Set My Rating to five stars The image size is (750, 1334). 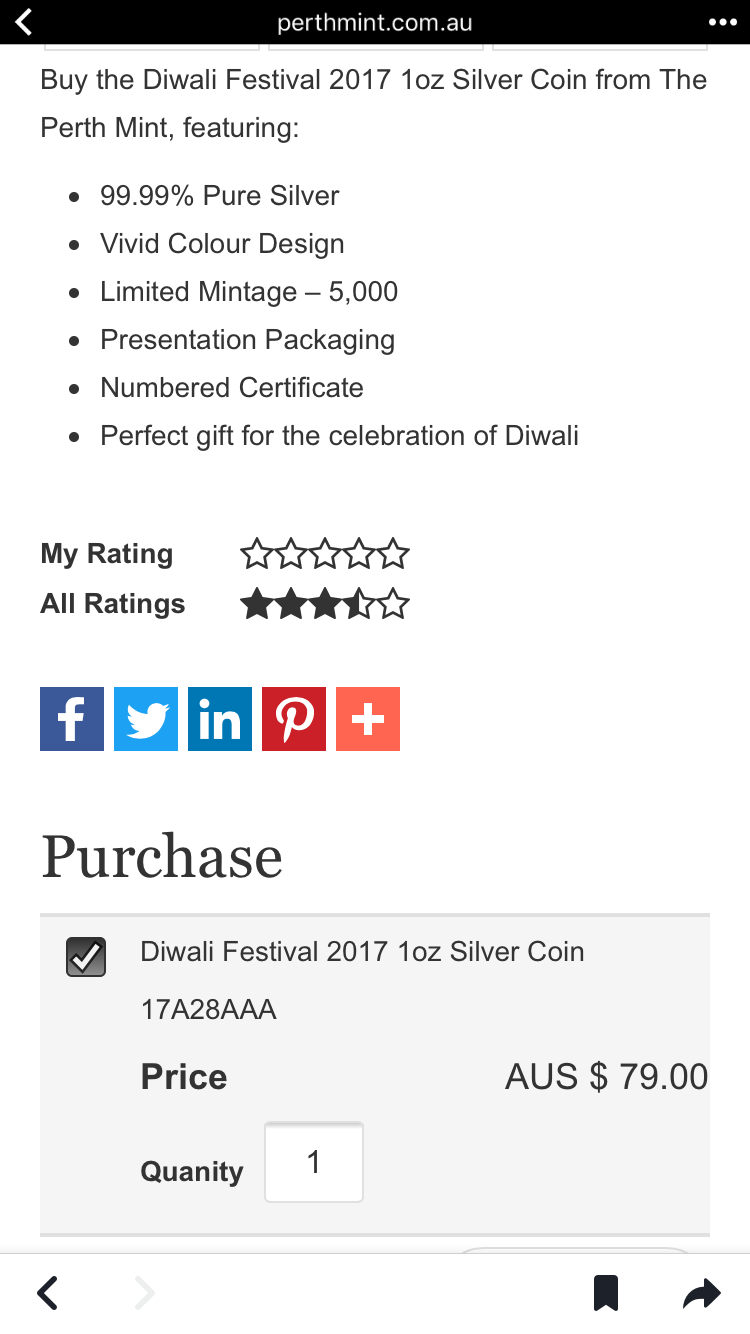point(394,554)
